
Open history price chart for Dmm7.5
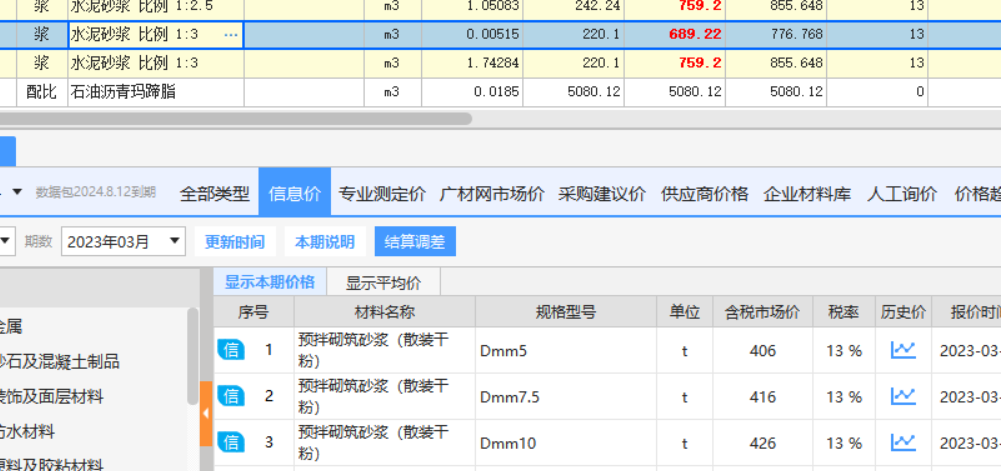point(903,396)
